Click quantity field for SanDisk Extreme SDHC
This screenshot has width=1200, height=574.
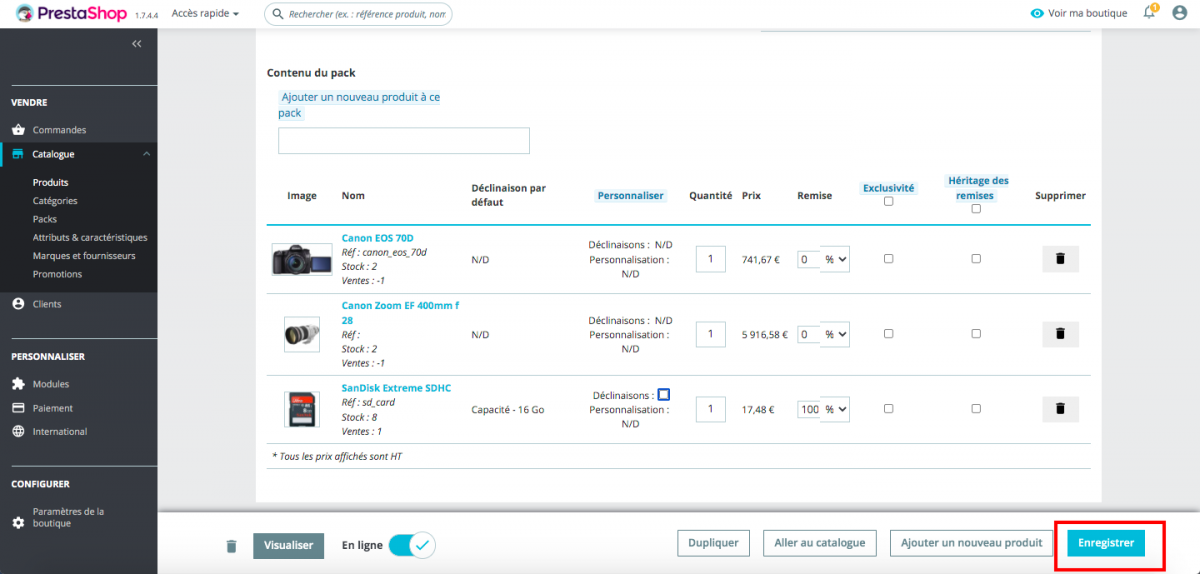(711, 410)
